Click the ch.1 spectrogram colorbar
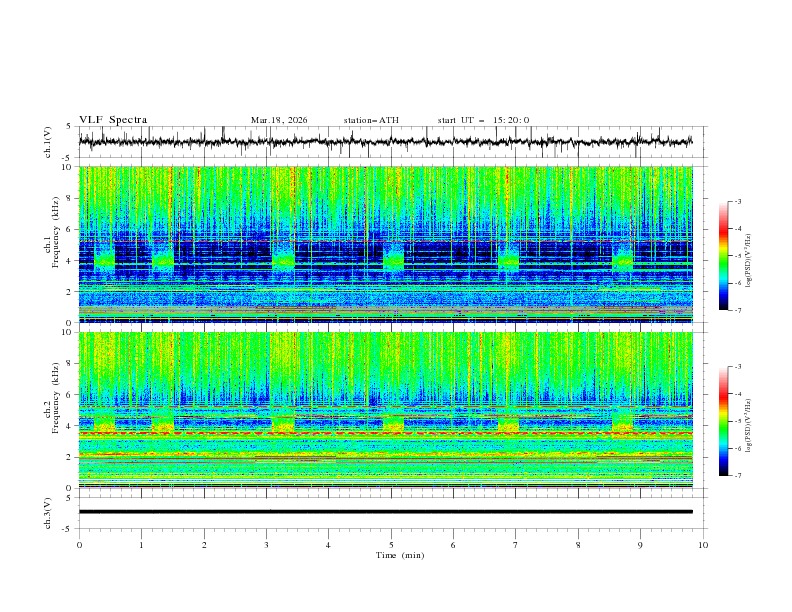Viewport: 792px width, 612px height. coord(724,255)
